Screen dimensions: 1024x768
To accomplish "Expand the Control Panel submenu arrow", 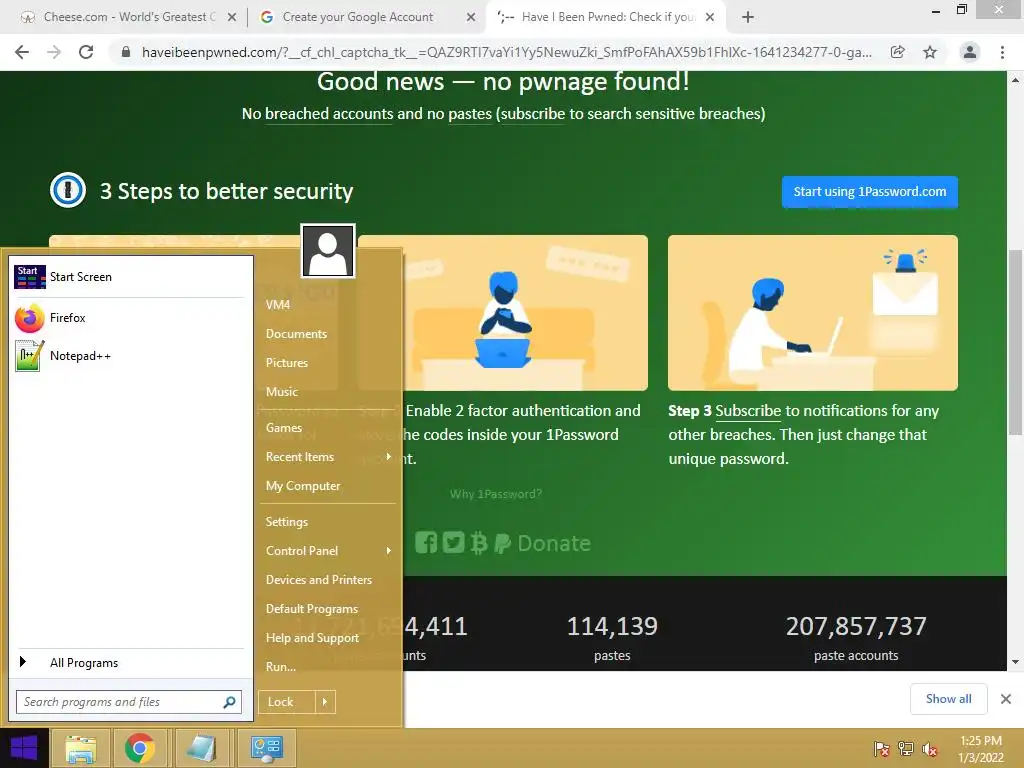I will (389, 551).
